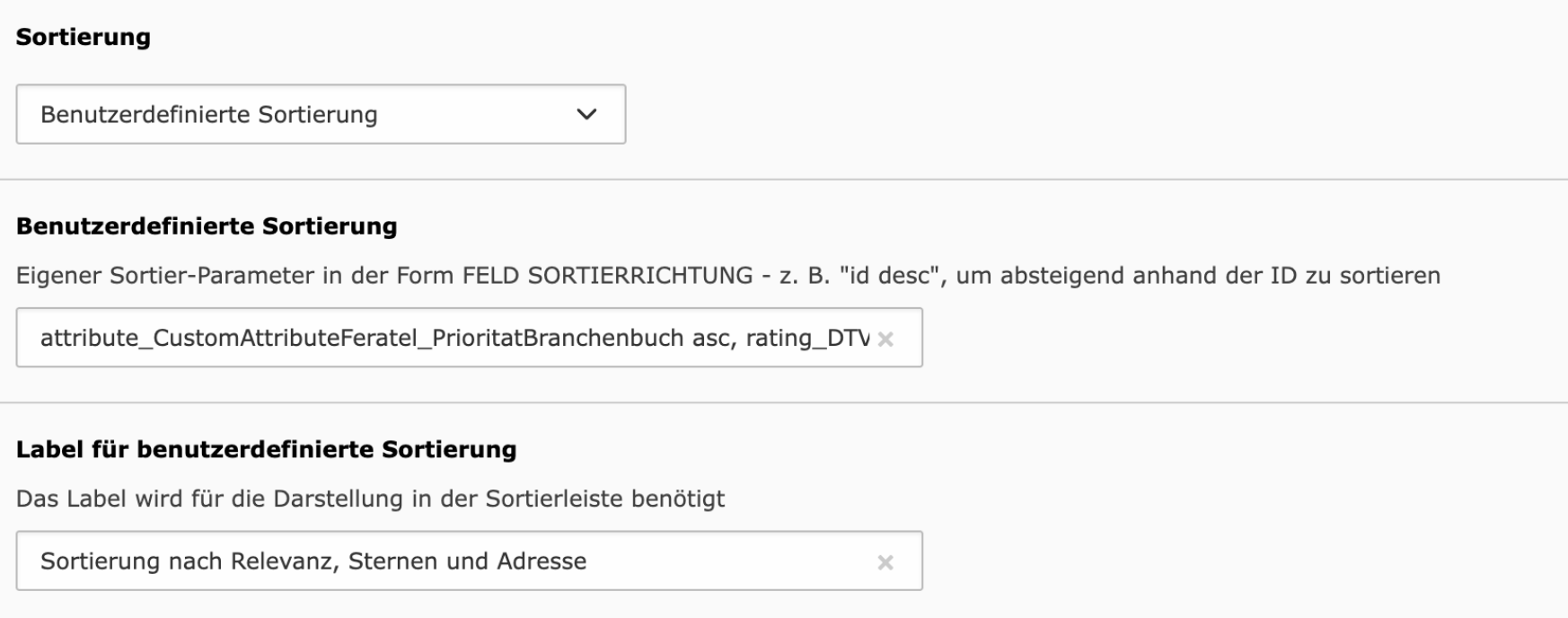Click the 'Label für benutzerdefinierte Sortierung' heading
The image size is (1568, 618).
coord(267,449)
